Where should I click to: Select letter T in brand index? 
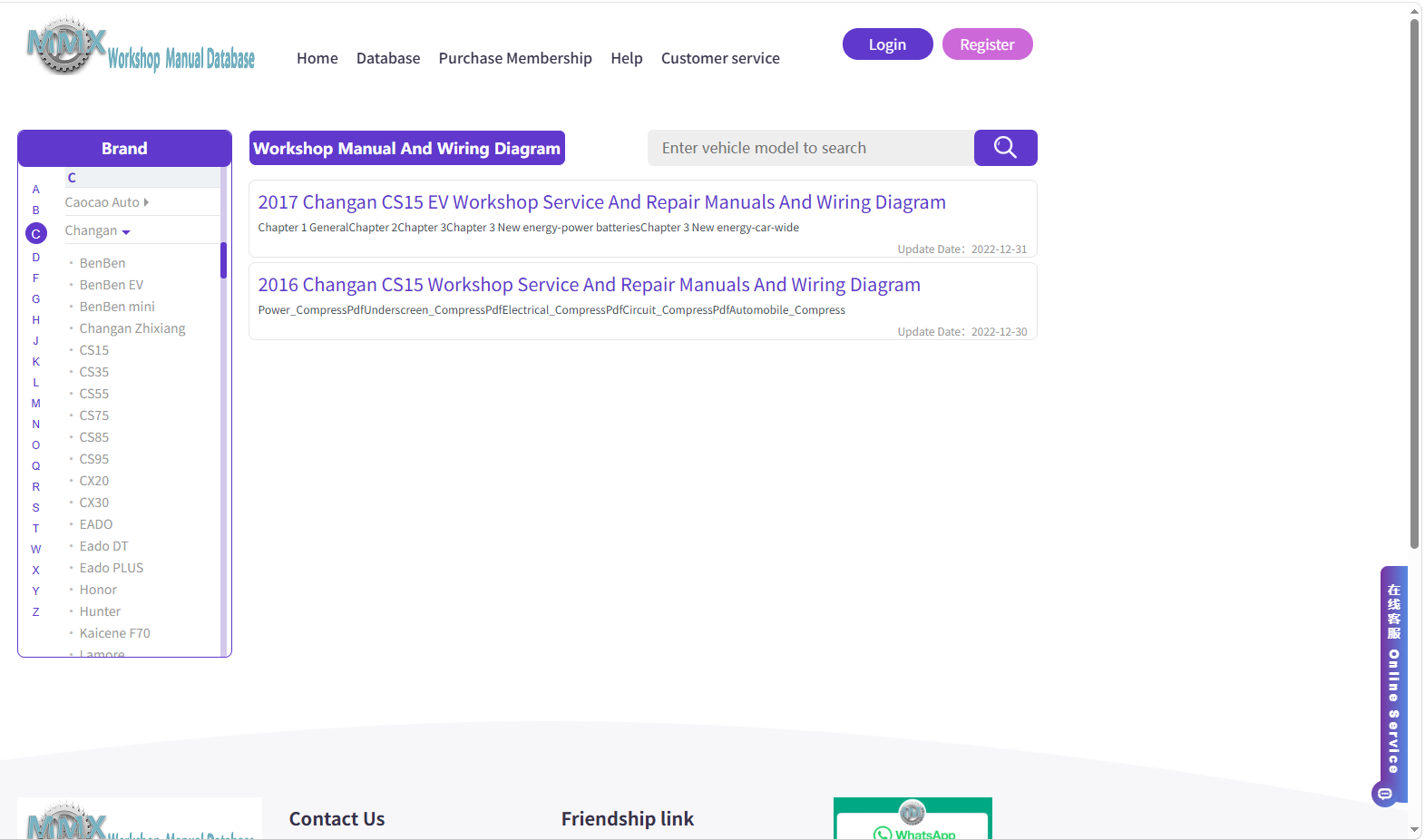pos(36,529)
